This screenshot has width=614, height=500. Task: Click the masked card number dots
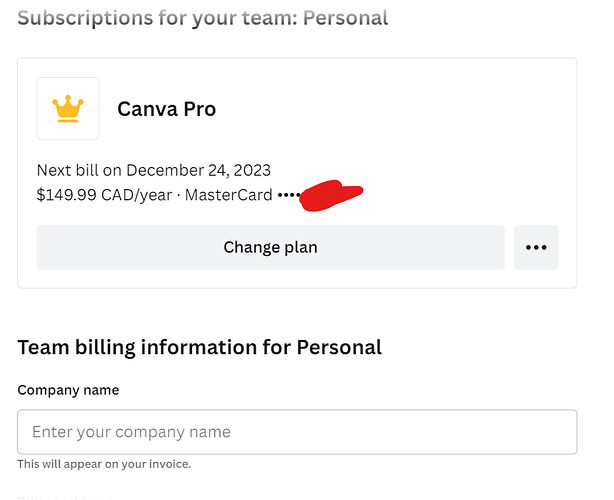click(x=288, y=195)
